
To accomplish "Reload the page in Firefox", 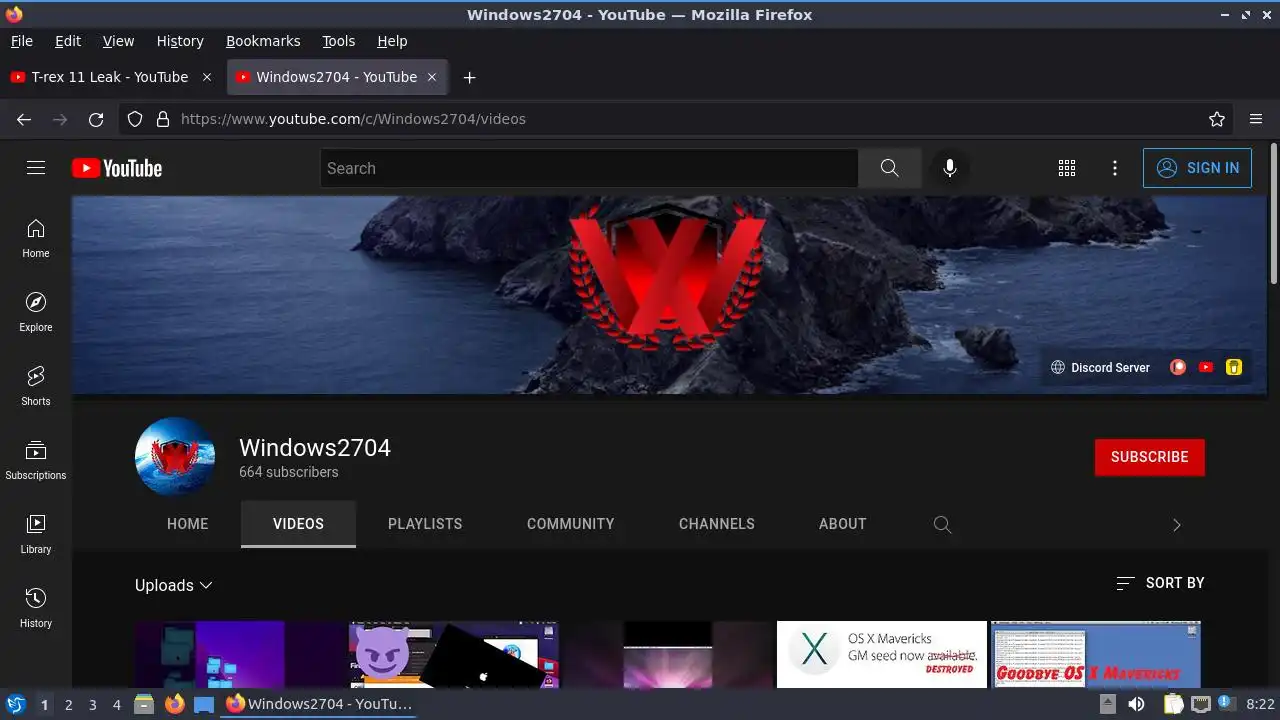I will (96, 119).
